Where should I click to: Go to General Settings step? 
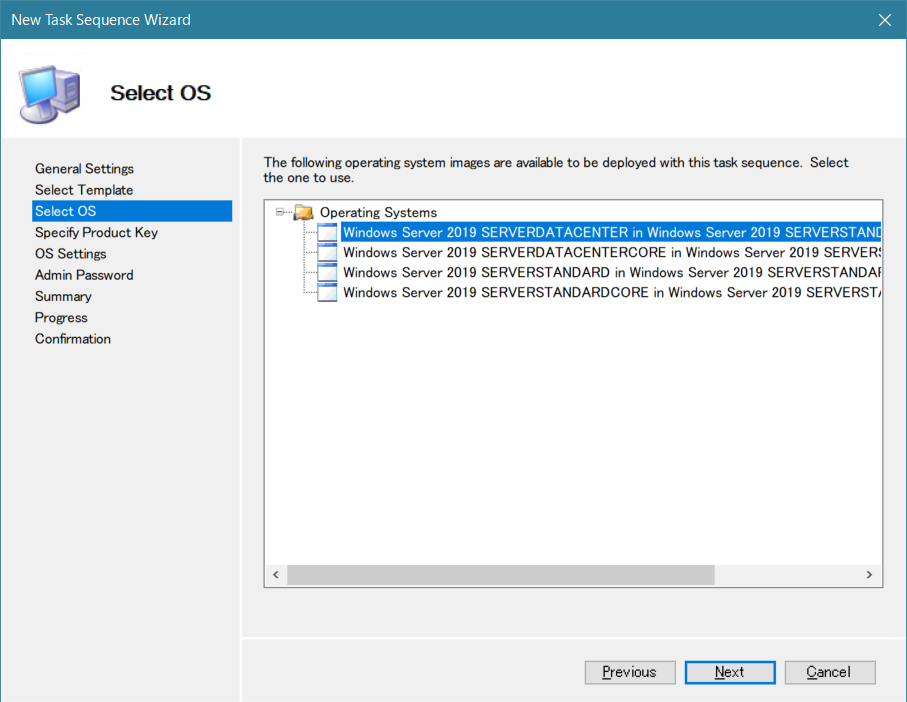[84, 168]
